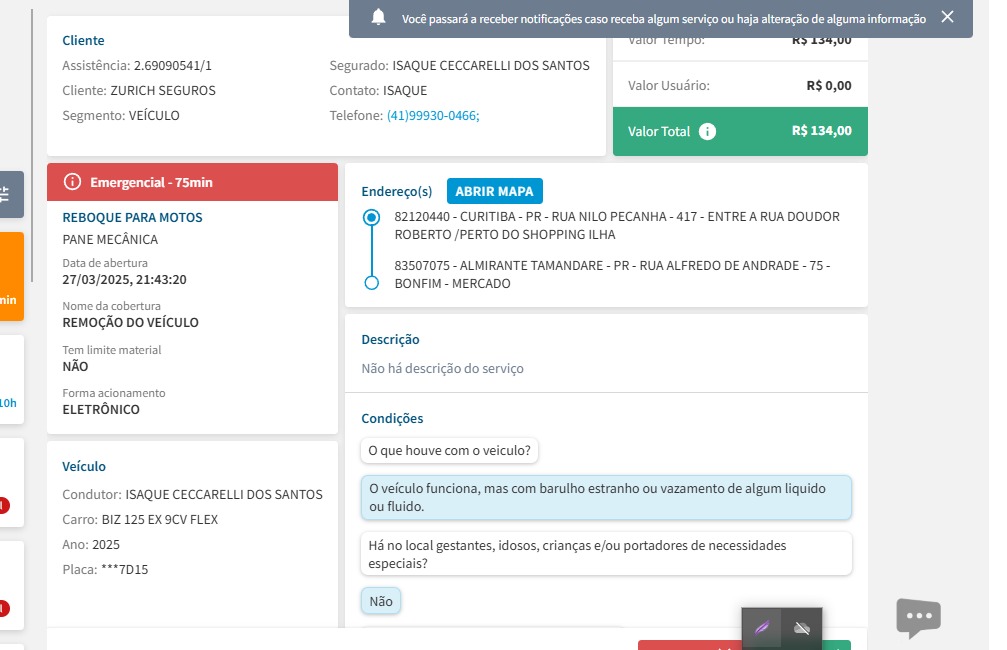1007x650 pixels.
Task: Click the text Não há descrição do serviço
Action: [442, 369]
